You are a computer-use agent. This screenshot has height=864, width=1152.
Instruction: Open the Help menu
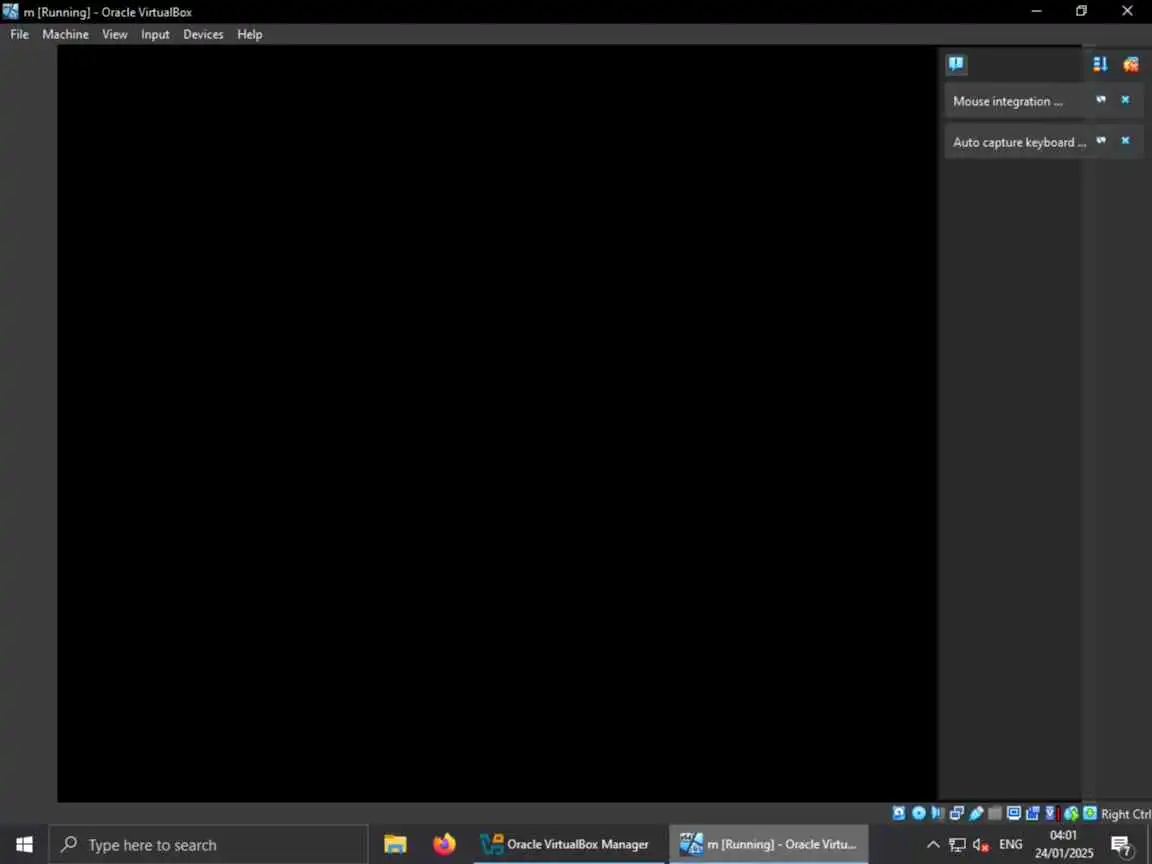coord(250,35)
